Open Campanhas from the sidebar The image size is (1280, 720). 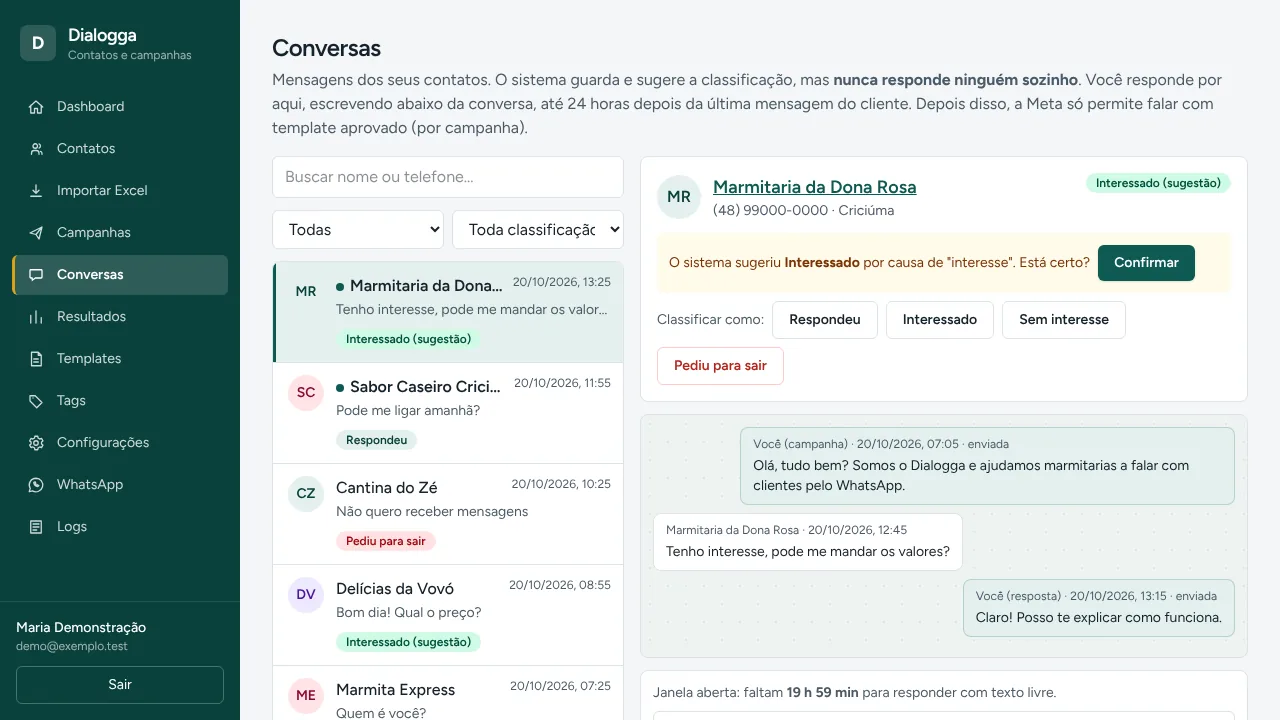click(x=120, y=233)
